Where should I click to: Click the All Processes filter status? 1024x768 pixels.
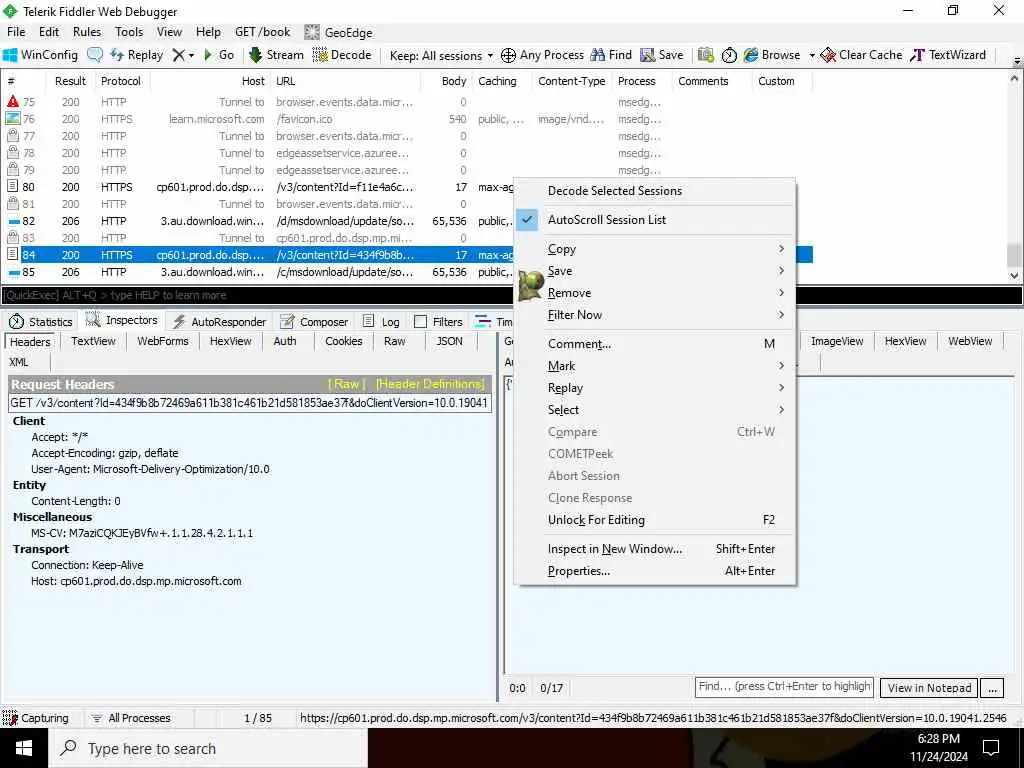130,718
